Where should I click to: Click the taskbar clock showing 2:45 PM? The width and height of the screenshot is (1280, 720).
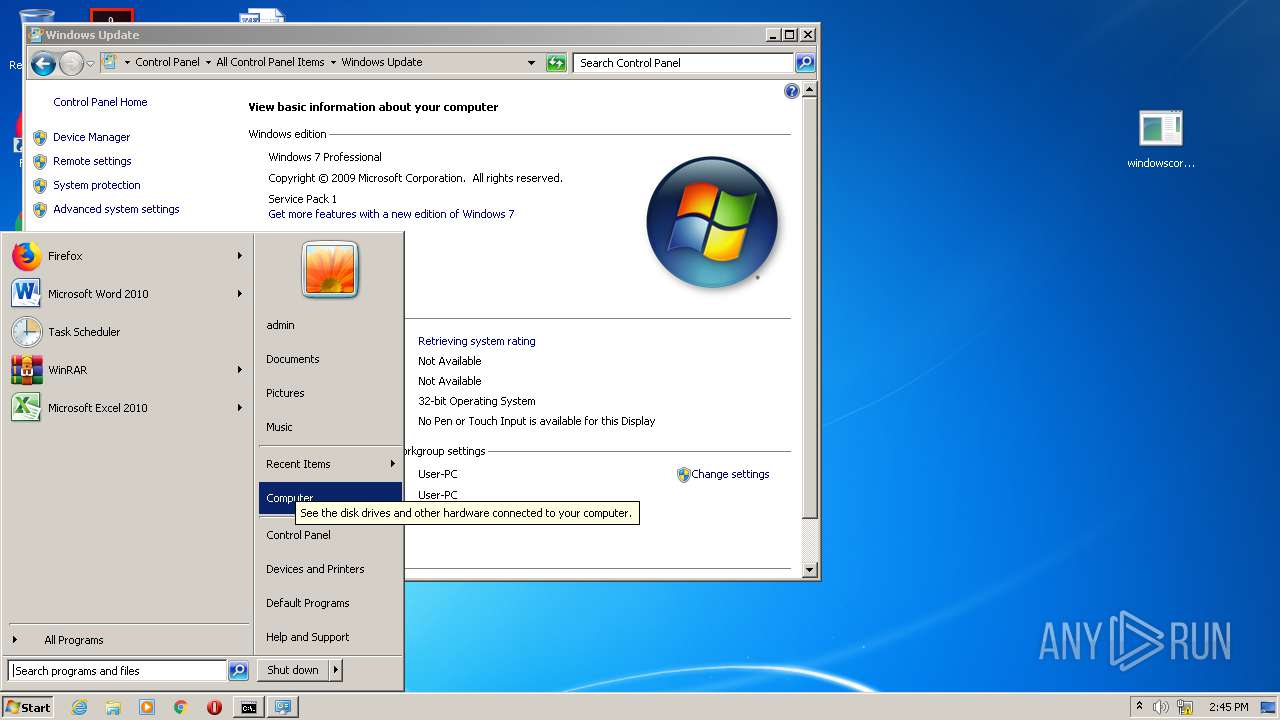[x=1228, y=707]
